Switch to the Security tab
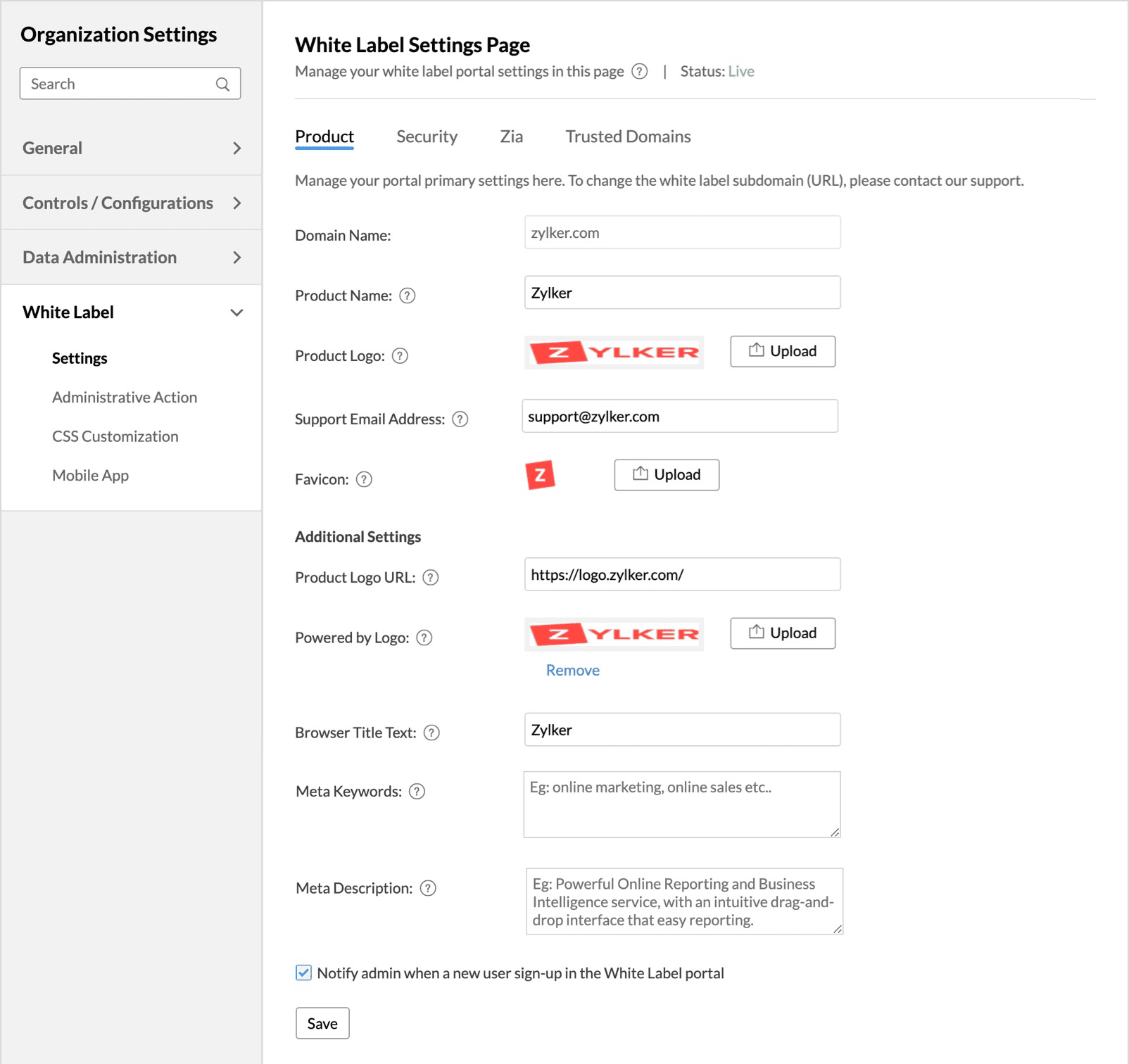 pos(427,137)
